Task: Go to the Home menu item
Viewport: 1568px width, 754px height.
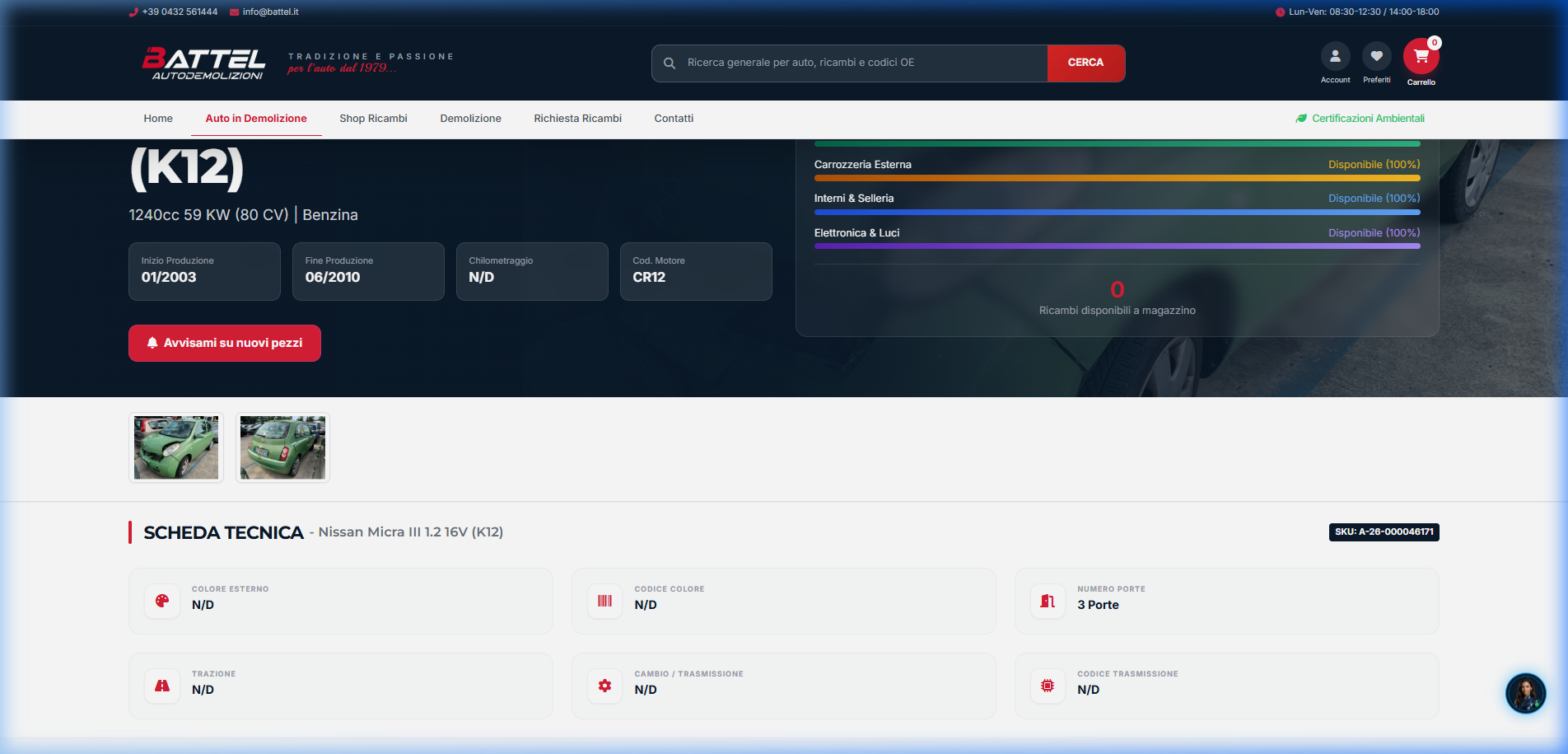Action: pyautogui.click(x=158, y=119)
